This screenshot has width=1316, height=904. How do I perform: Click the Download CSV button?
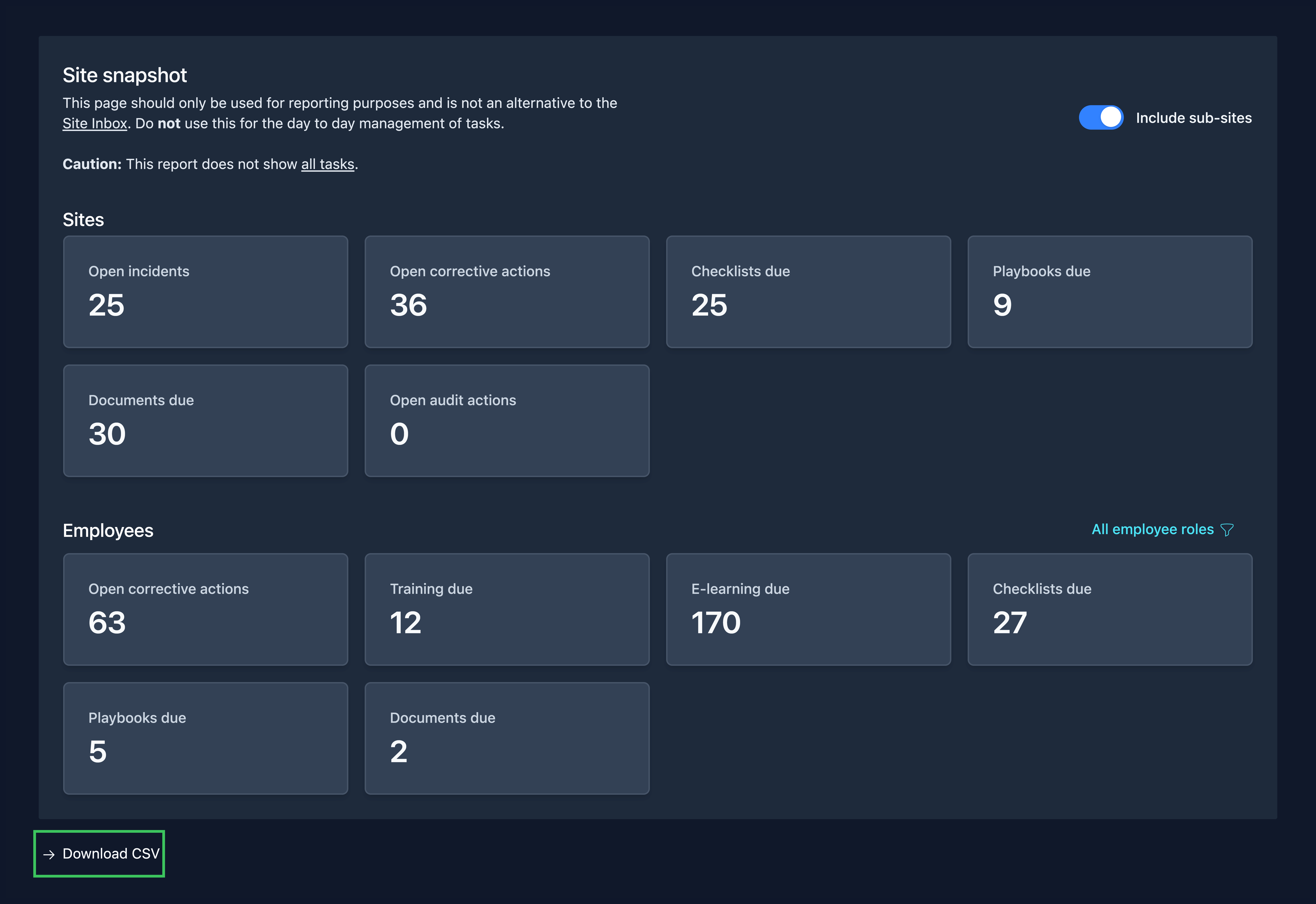(x=99, y=854)
